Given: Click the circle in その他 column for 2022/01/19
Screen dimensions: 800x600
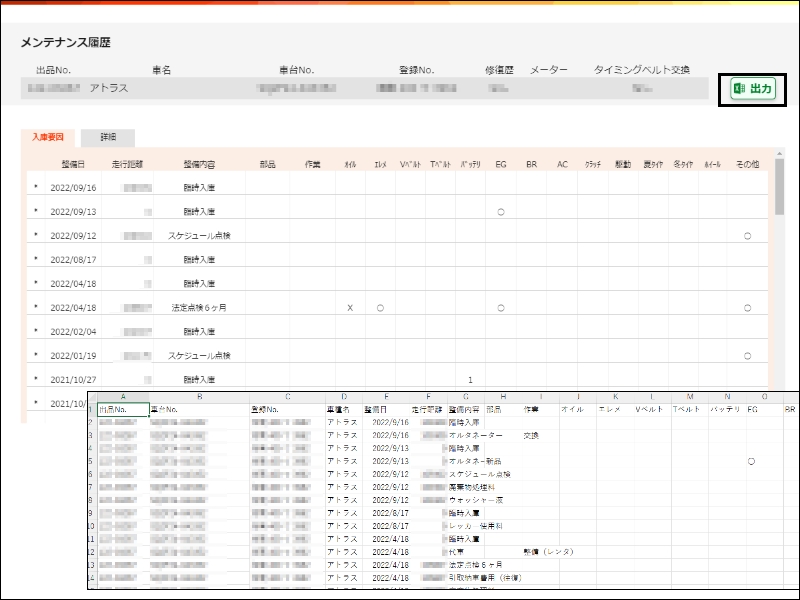Looking at the screenshot, I should [x=747, y=355].
